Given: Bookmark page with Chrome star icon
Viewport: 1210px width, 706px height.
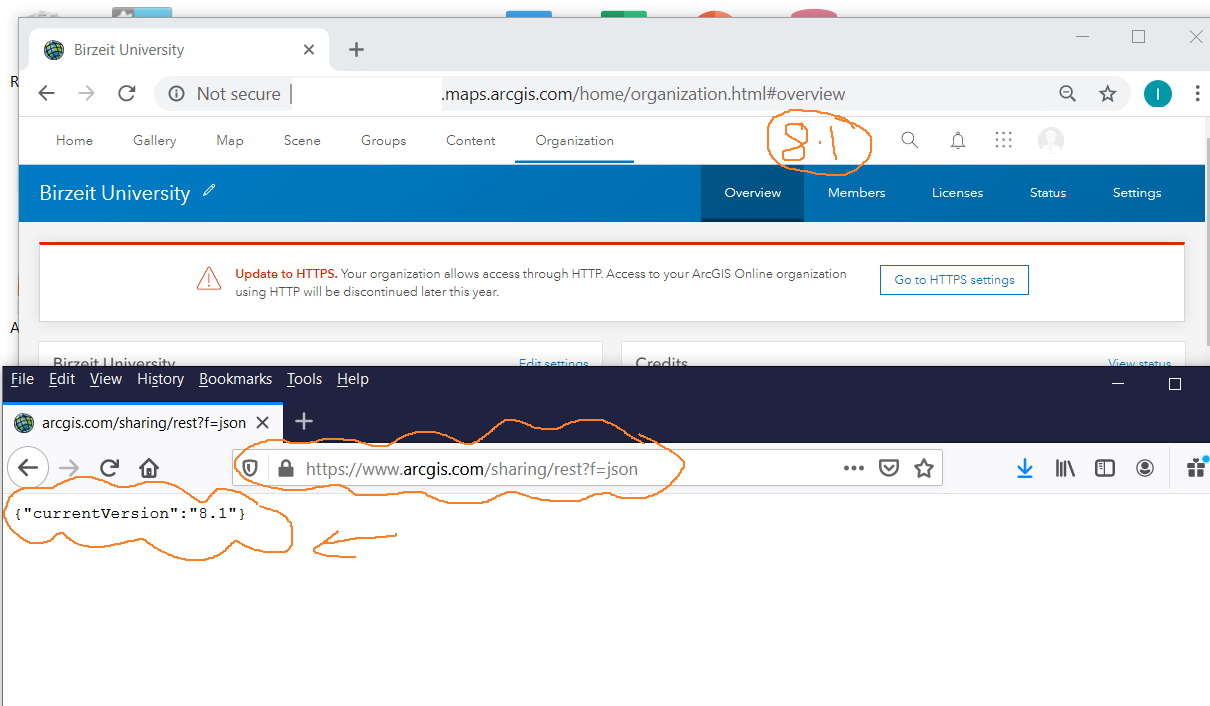Looking at the screenshot, I should tap(1108, 94).
